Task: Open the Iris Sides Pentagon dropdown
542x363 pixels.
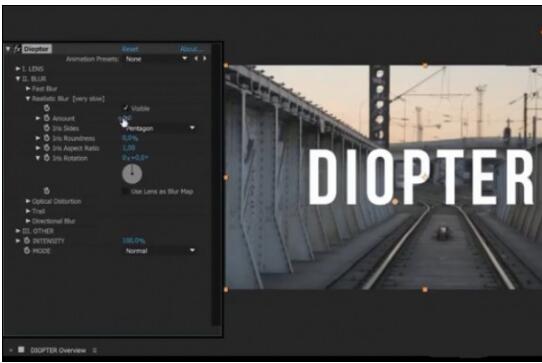Action: 160,128
